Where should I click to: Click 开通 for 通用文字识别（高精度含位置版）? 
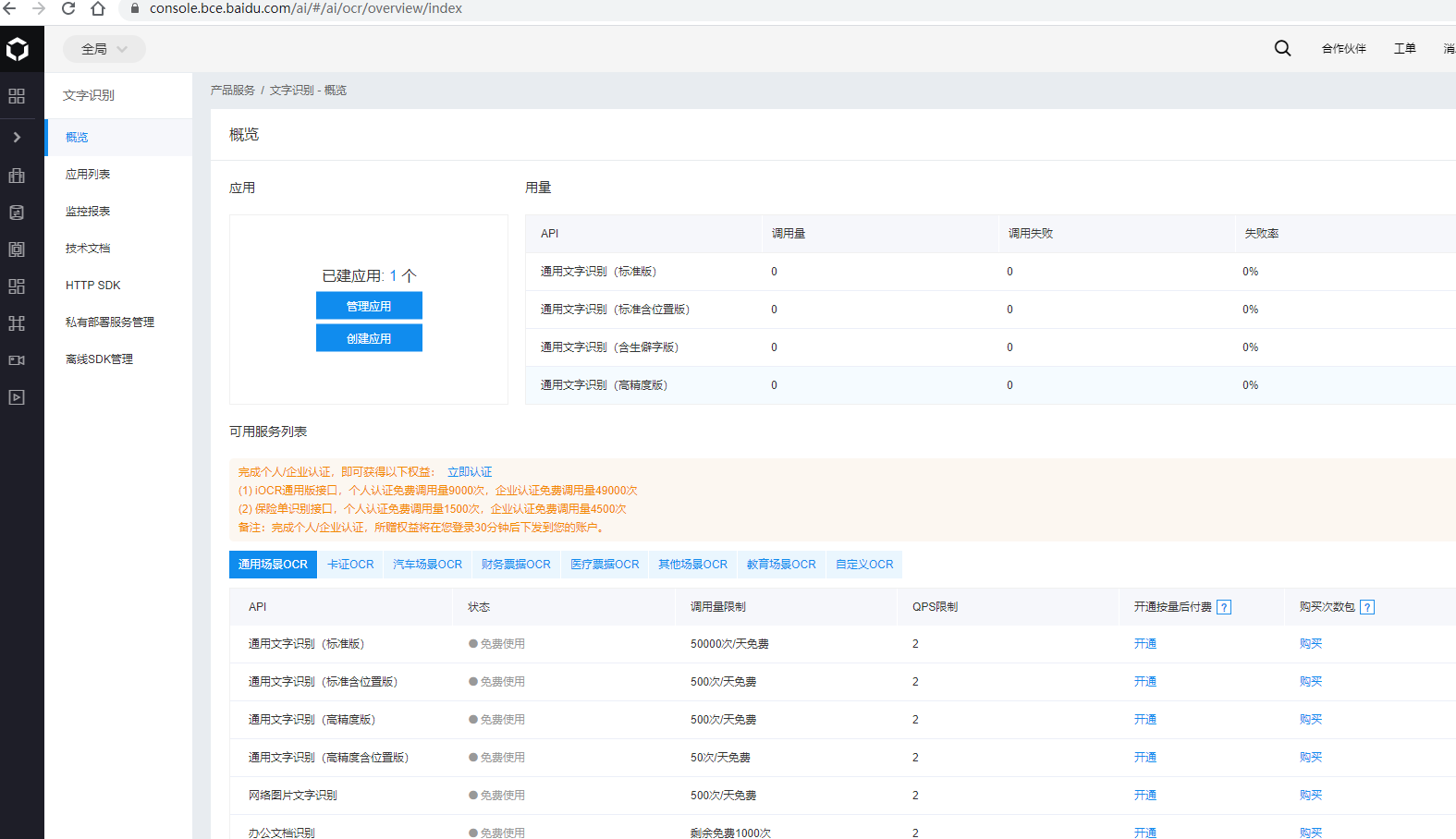pos(1145,758)
